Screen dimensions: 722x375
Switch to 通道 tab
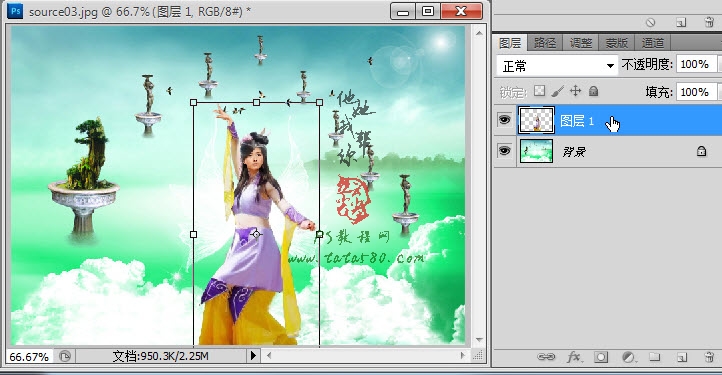(x=653, y=43)
